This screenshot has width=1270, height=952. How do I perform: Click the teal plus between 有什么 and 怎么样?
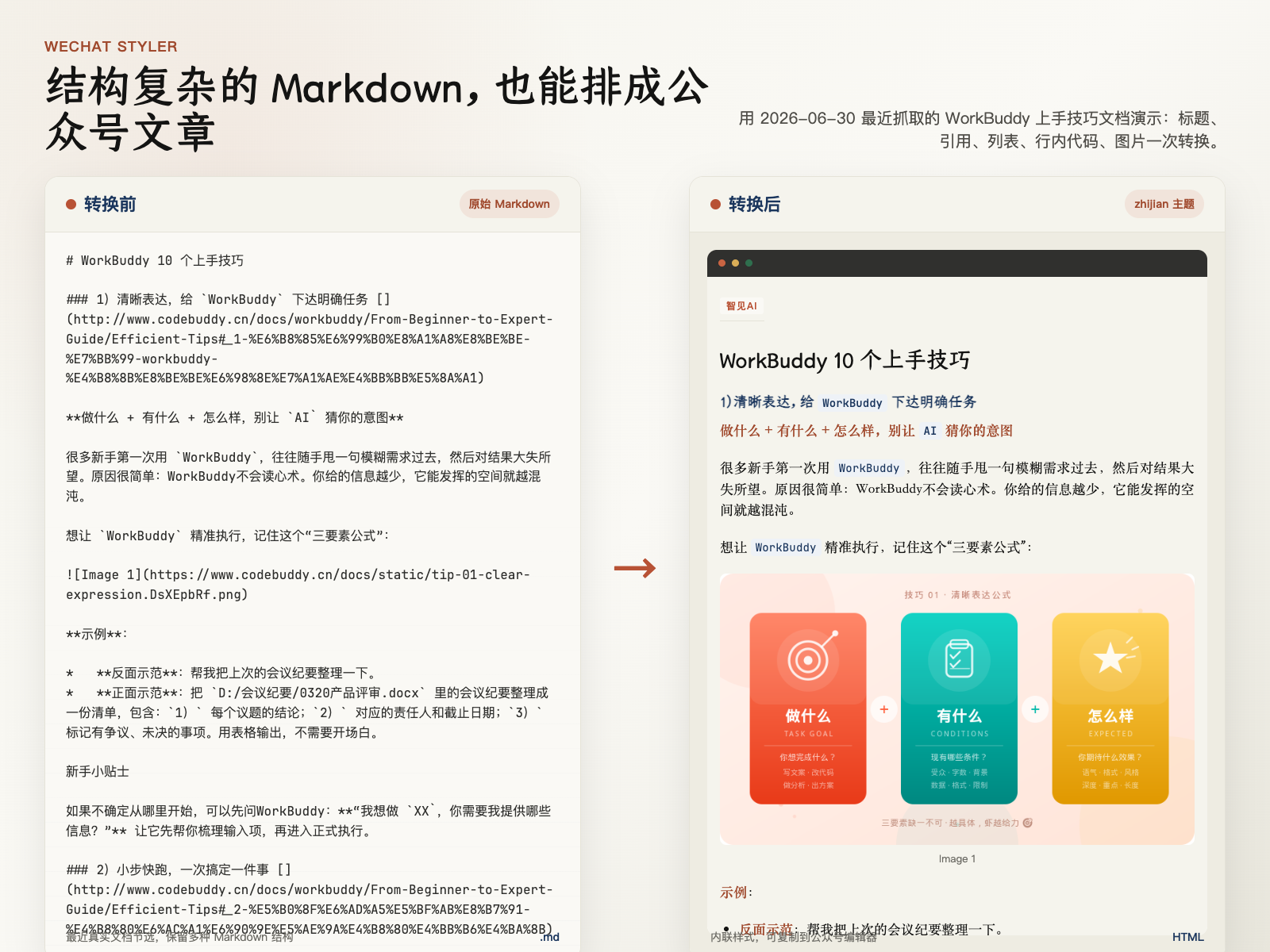coord(1035,709)
